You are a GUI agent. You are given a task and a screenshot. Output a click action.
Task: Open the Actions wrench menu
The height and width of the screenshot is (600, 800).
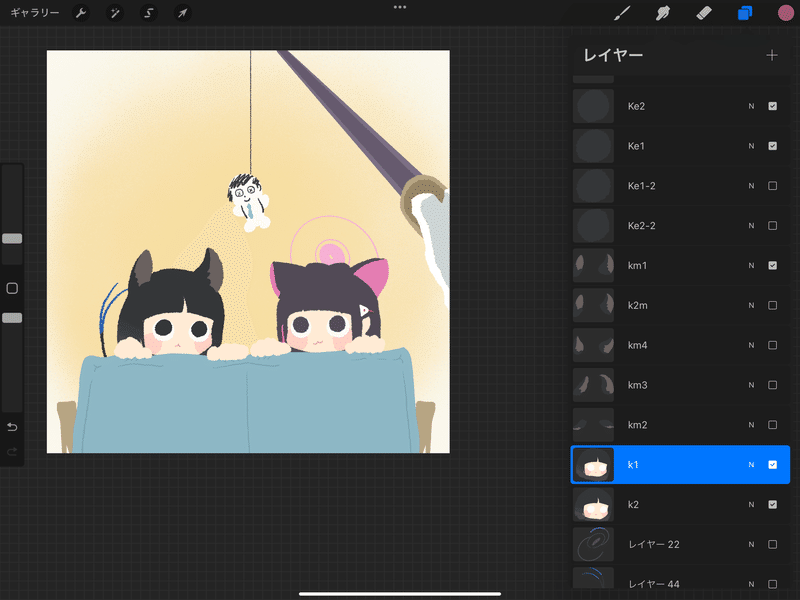[x=81, y=13]
